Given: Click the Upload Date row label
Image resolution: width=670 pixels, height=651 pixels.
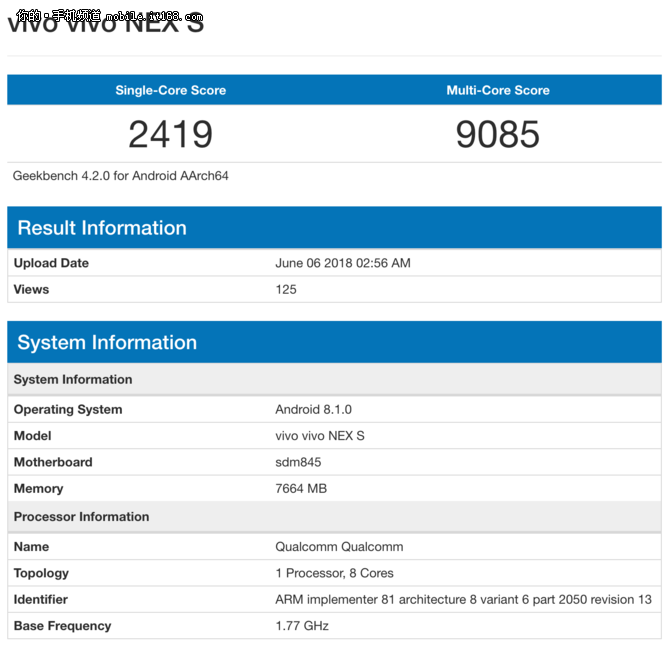Looking at the screenshot, I should pos(51,263).
